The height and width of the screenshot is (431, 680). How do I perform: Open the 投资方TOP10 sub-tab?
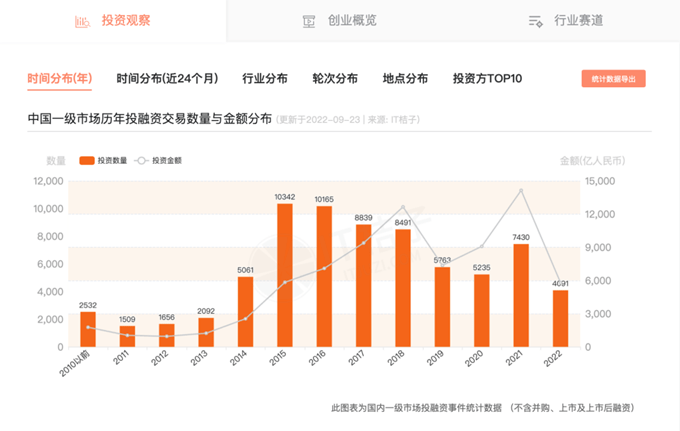pos(487,79)
